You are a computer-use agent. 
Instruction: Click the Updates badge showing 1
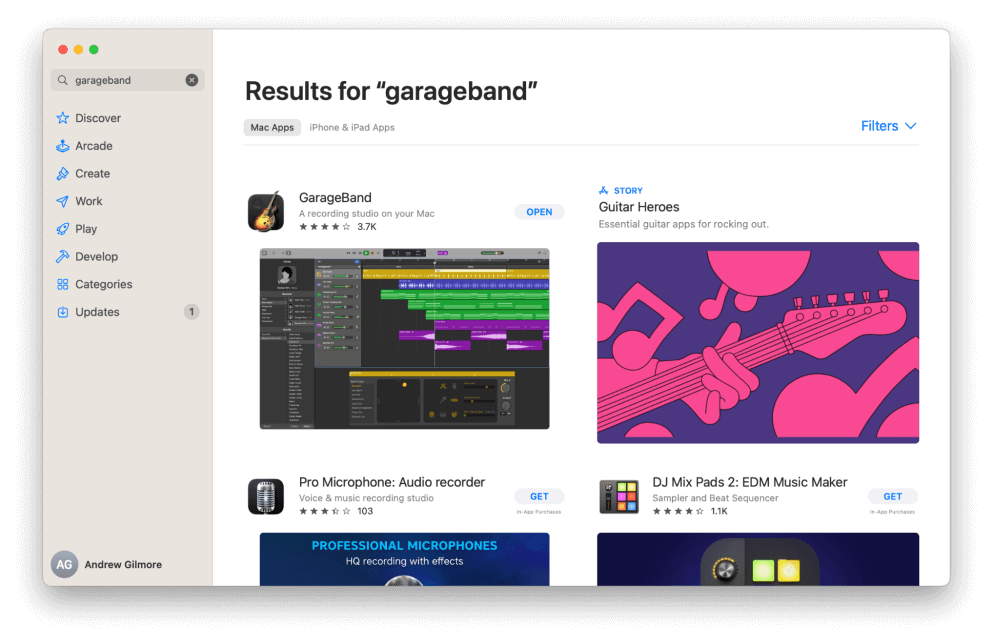pos(191,312)
